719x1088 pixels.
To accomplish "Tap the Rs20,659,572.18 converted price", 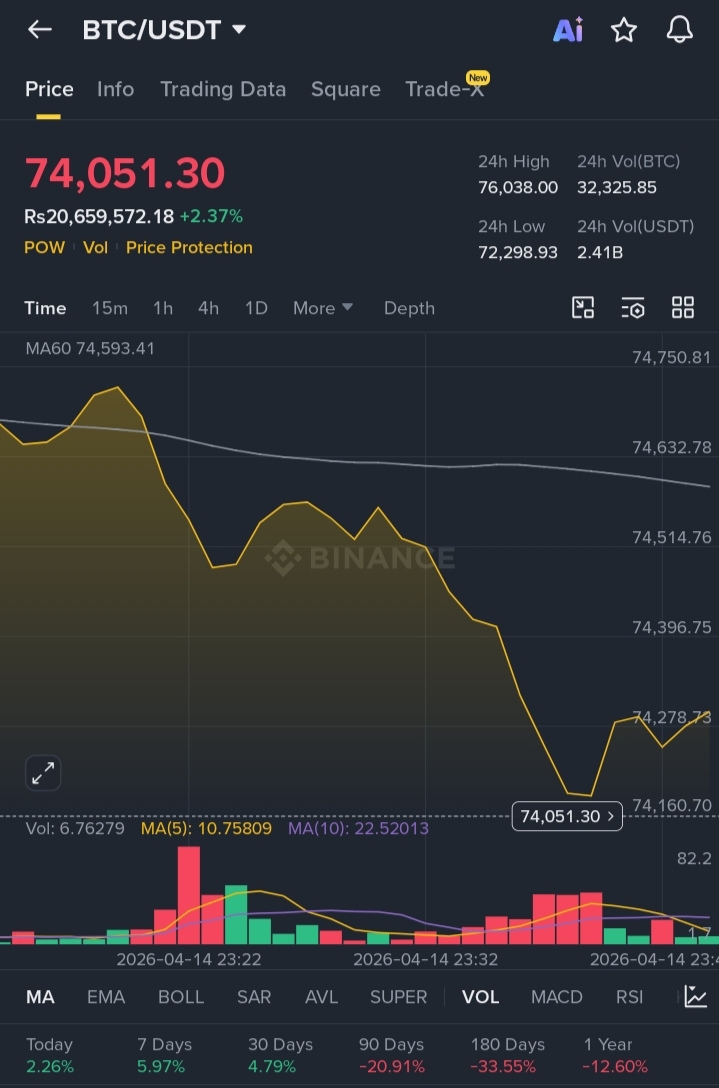I will click(x=99, y=216).
